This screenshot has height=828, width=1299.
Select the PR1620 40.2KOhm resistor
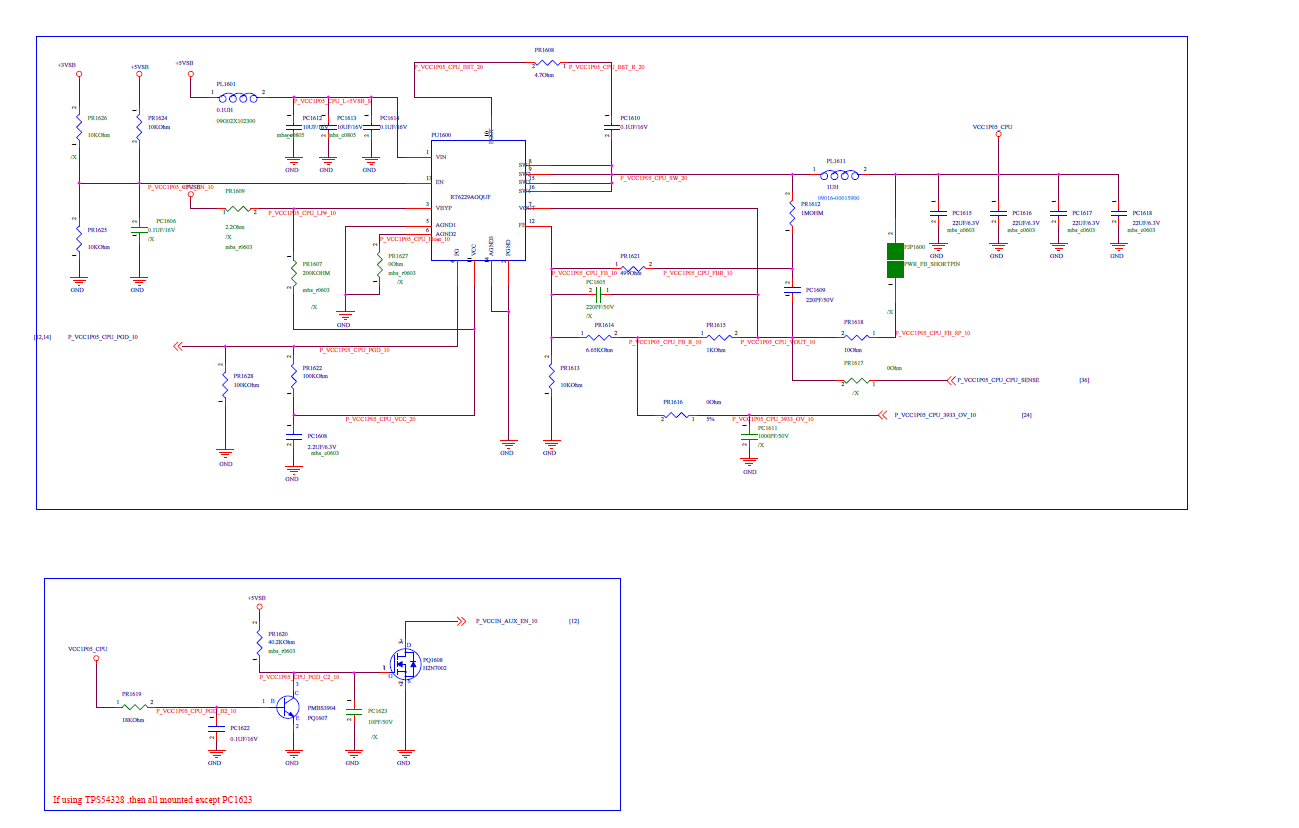coord(258,639)
